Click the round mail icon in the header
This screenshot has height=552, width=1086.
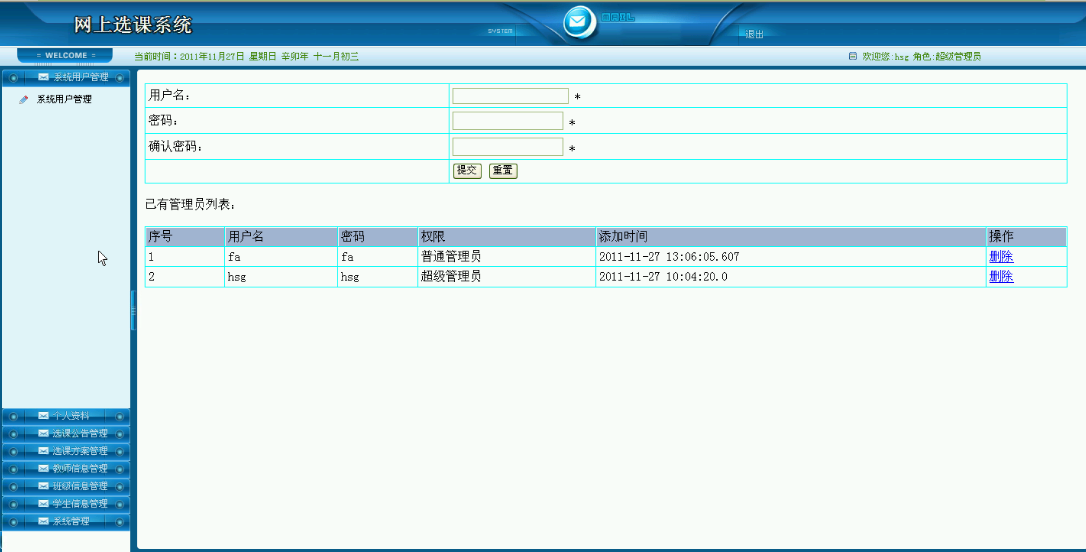(580, 22)
